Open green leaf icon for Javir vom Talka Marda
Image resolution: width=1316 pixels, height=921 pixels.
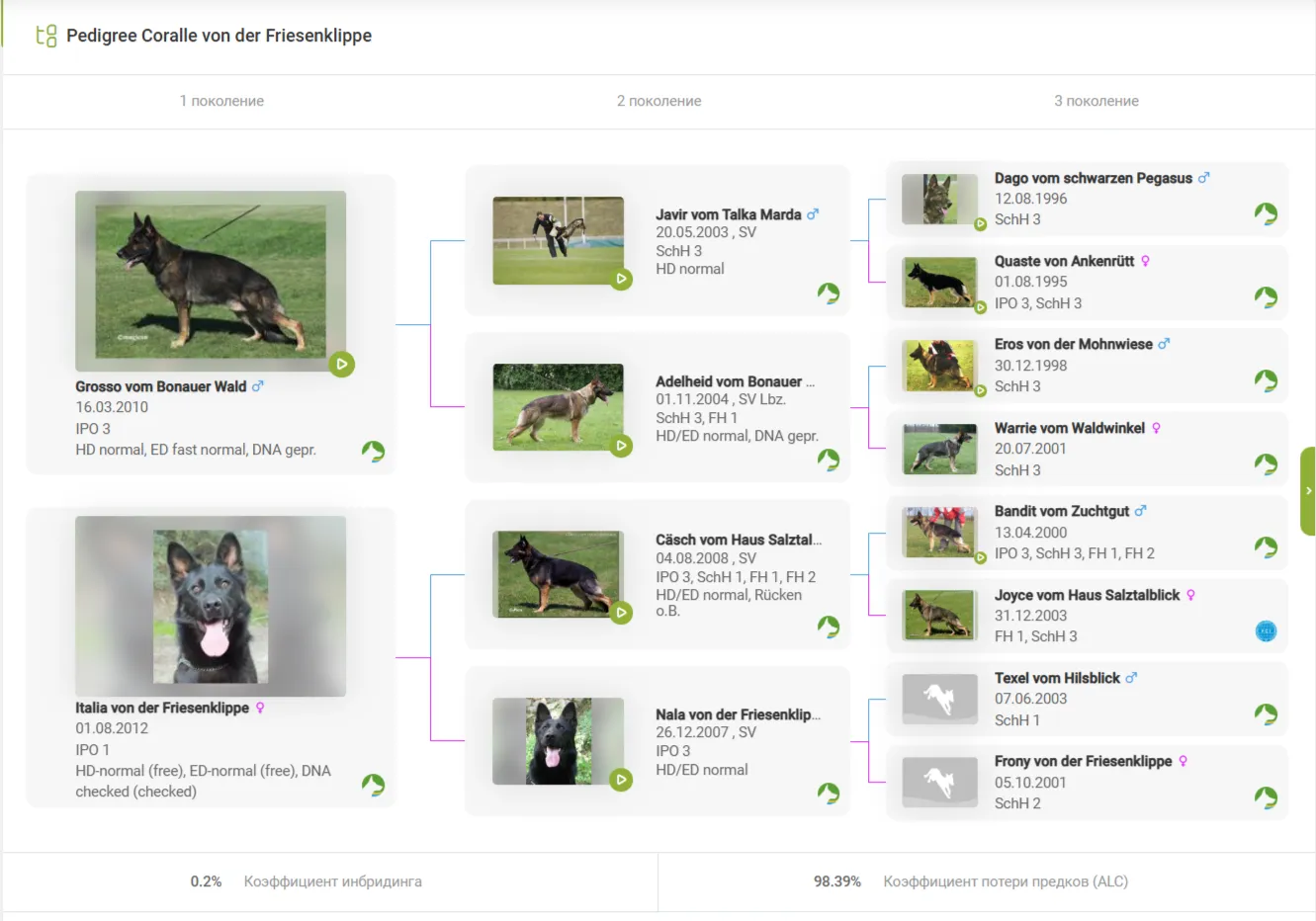click(829, 293)
